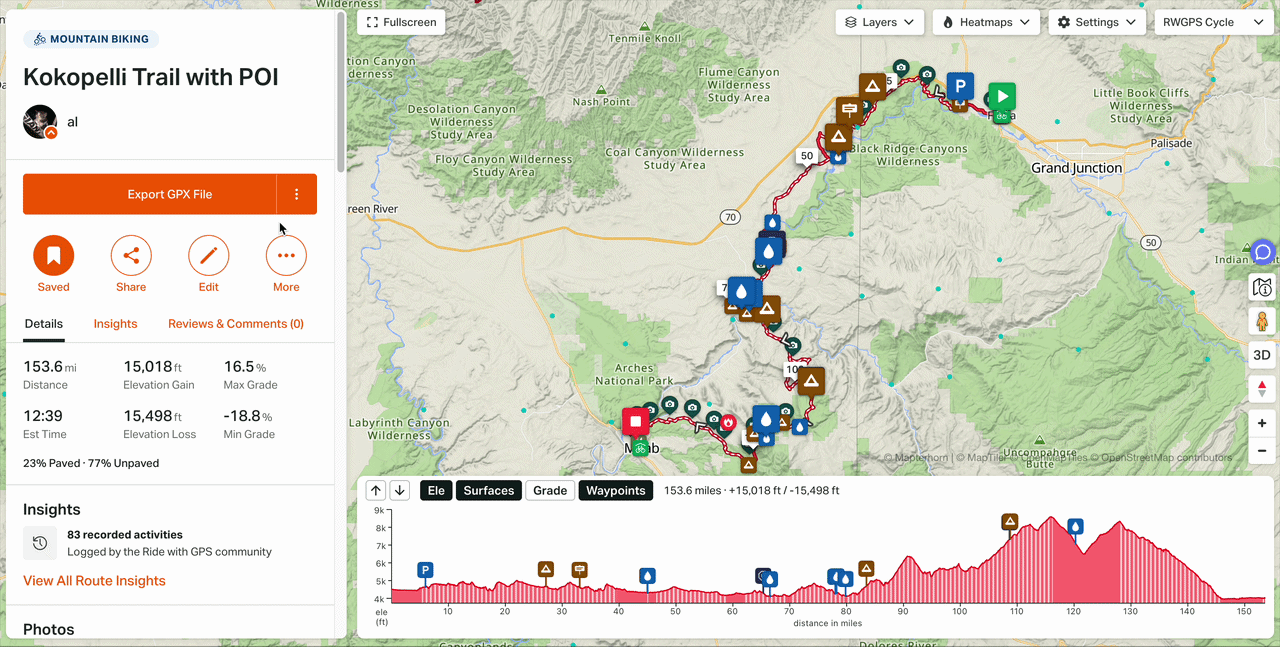The height and width of the screenshot is (647, 1280).
Task: Click the "Grand Junction" map label
Action: tap(1077, 169)
